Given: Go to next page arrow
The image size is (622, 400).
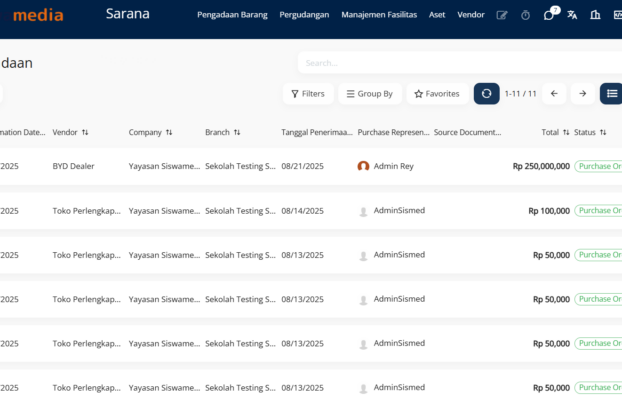Looking at the screenshot, I should pyautogui.click(x=582, y=94).
